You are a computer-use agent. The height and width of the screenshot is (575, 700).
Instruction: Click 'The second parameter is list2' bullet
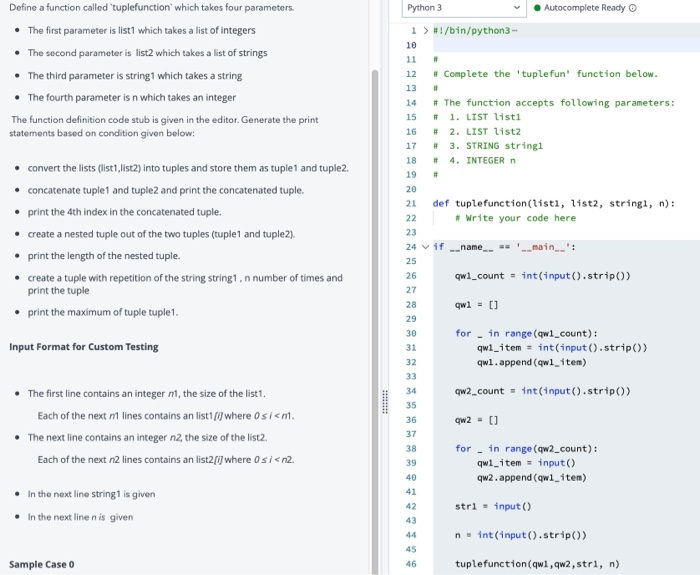147,53
